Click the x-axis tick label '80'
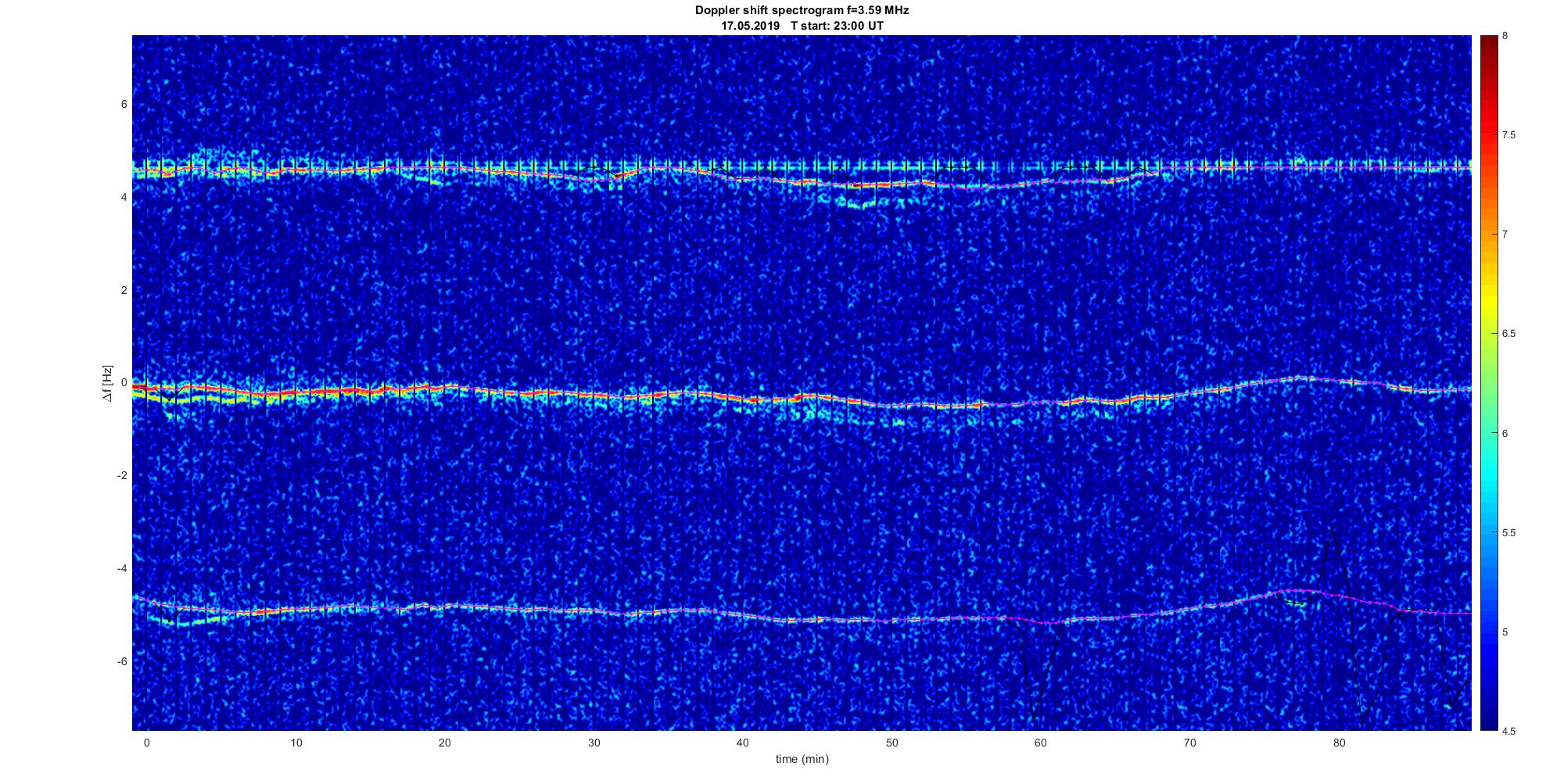Viewport: 1564px width, 784px height. pyautogui.click(x=1339, y=743)
